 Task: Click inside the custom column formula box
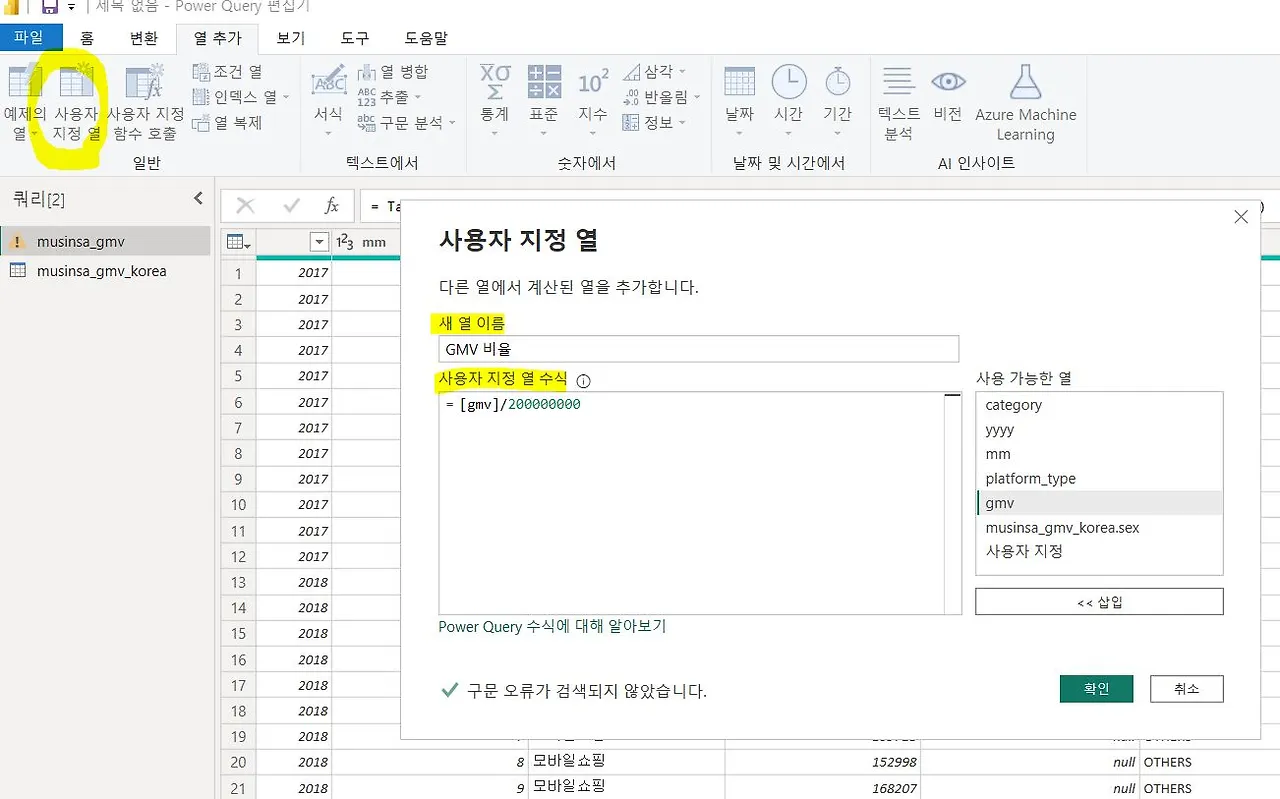[x=691, y=503]
